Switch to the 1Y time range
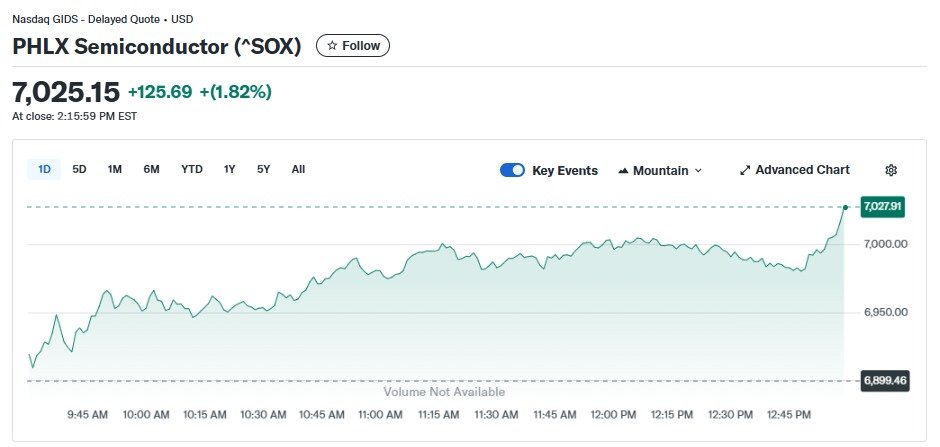Image resolution: width=940 pixels, height=447 pixels. 230,169
